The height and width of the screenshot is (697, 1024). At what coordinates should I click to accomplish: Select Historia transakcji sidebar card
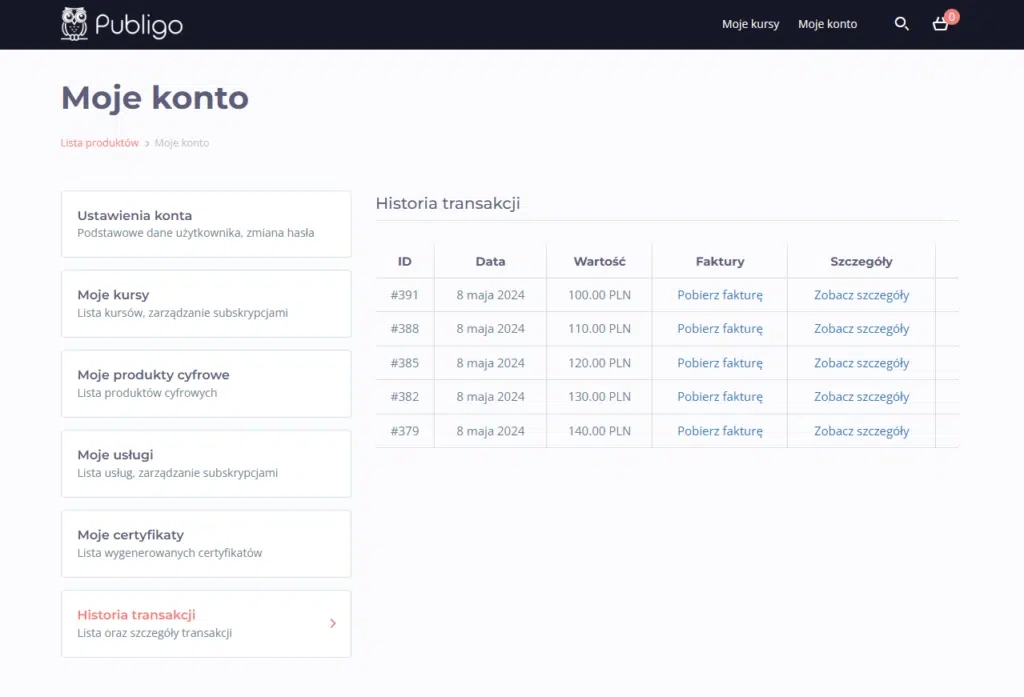pos(206,624)
